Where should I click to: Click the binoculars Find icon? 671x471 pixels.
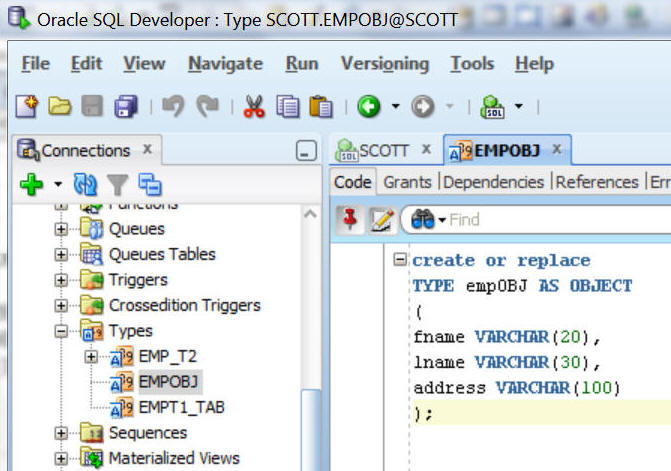[x=423, y=219]
